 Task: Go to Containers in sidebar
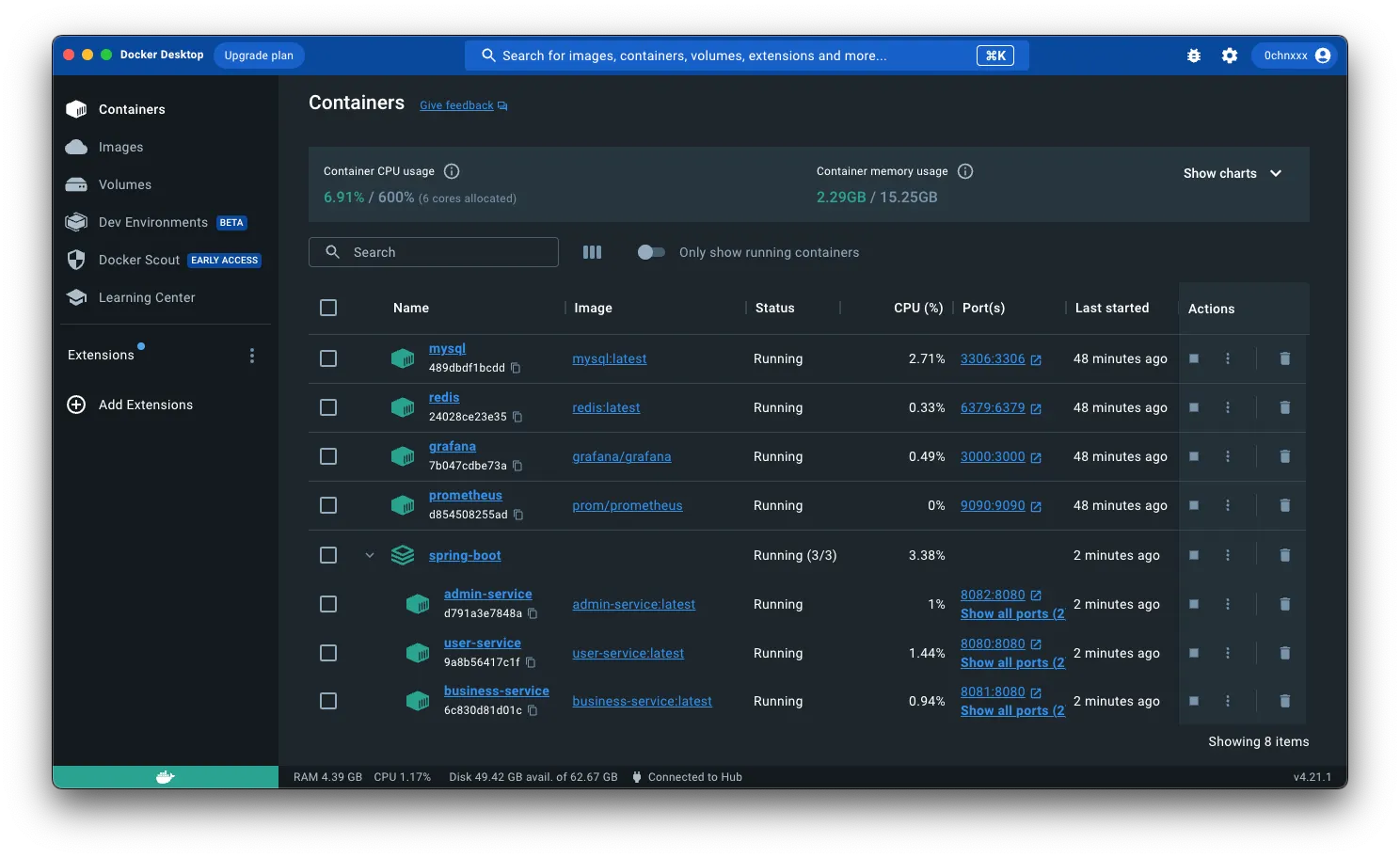pos(166,109)
